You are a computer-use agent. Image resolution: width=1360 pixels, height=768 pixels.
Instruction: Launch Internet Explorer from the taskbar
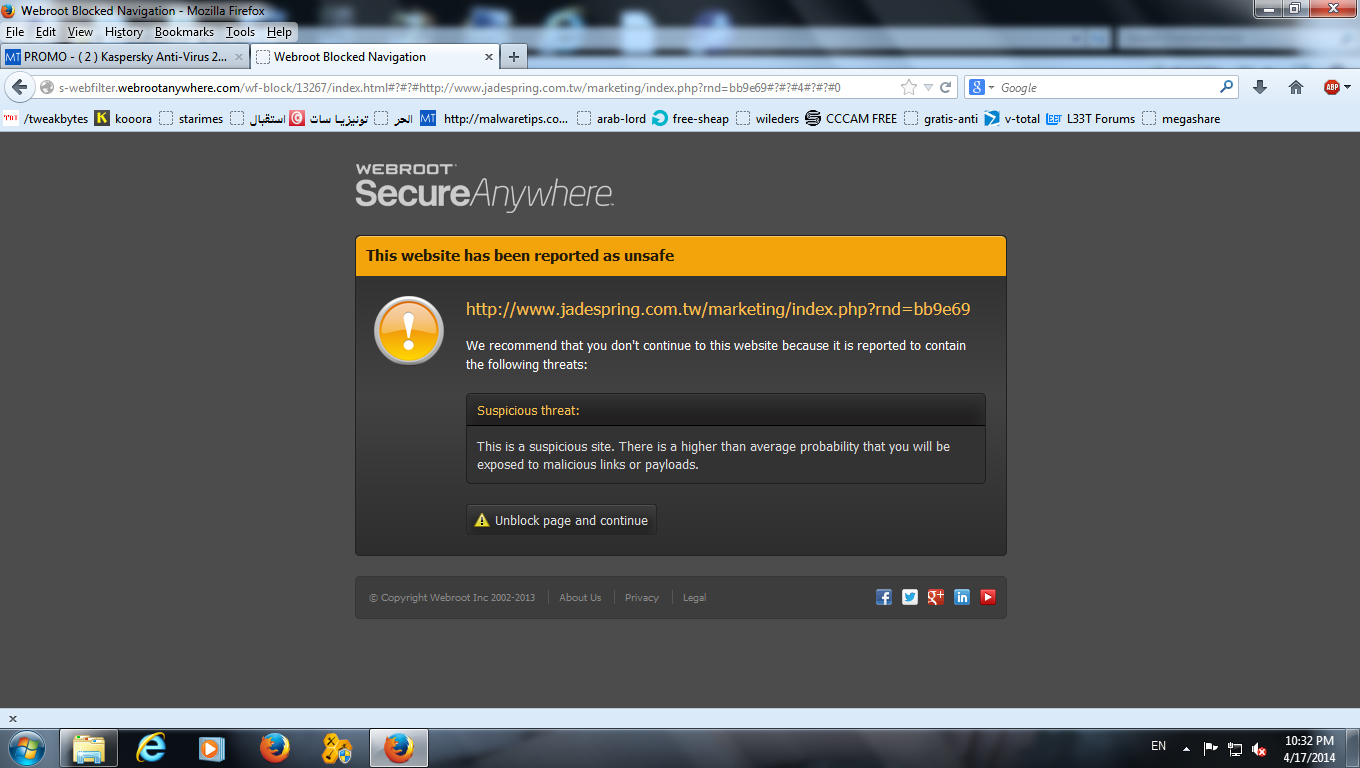tap(151, 748)
